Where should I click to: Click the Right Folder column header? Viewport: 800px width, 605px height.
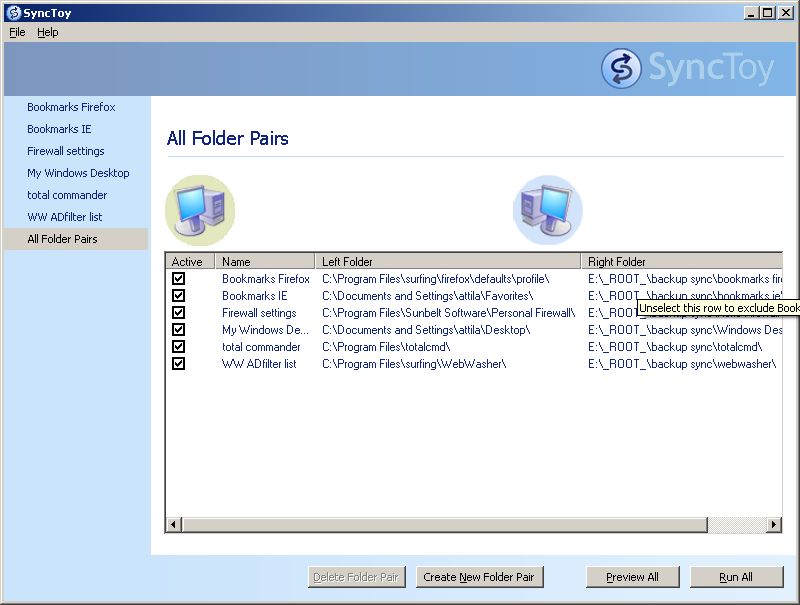pyautogui.click(x=682, y=261)
